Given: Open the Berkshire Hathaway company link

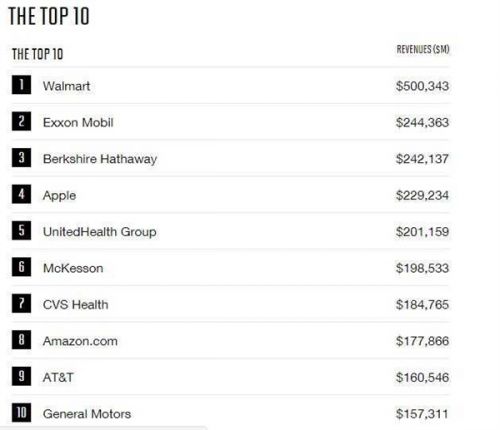Looking at the screenshot, I should (x=100, y=159).
